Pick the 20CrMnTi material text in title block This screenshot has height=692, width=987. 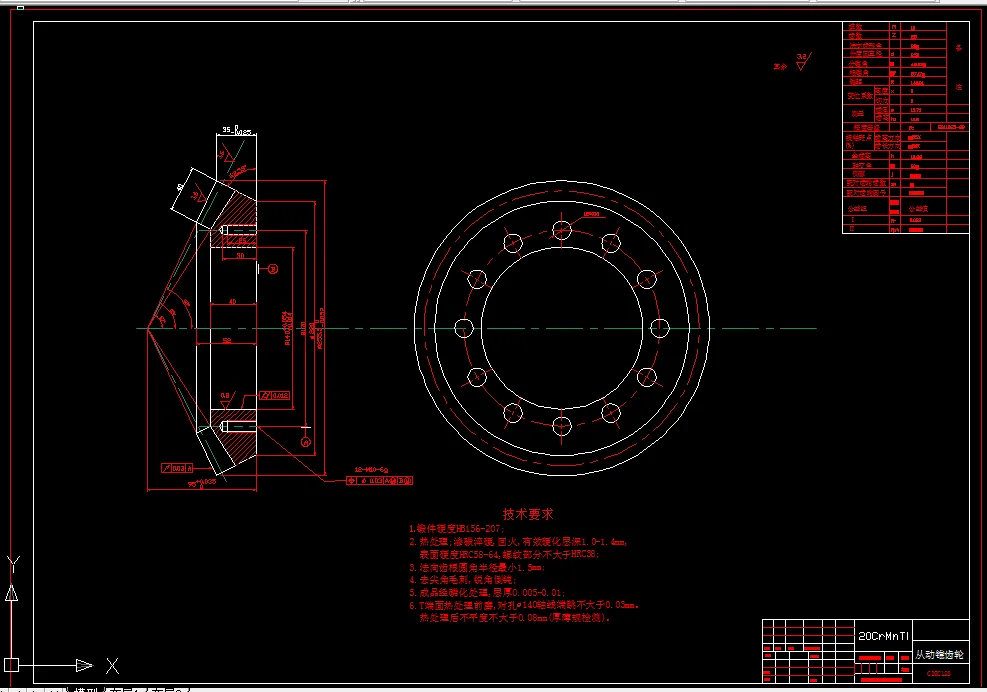(x=884, y=636)
